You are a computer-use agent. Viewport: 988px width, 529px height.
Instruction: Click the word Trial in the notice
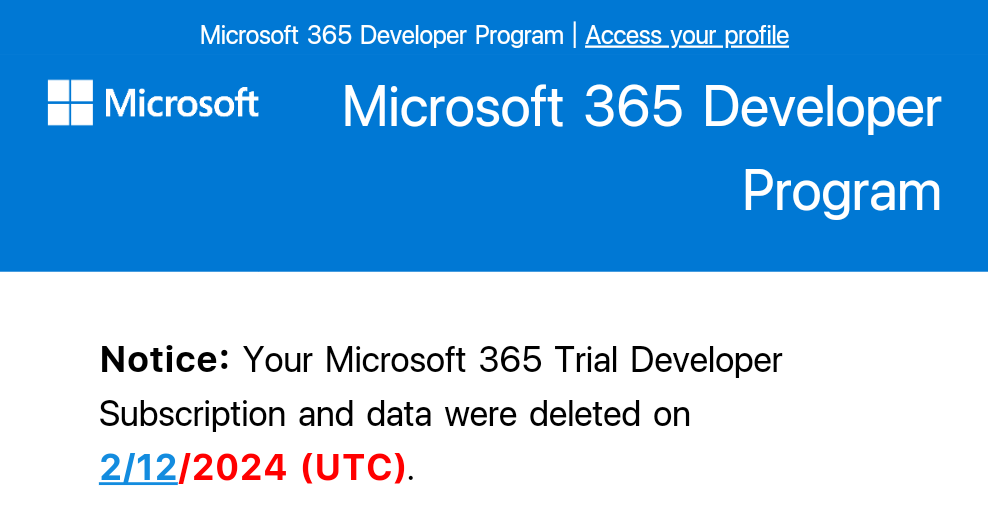[560, 359]
